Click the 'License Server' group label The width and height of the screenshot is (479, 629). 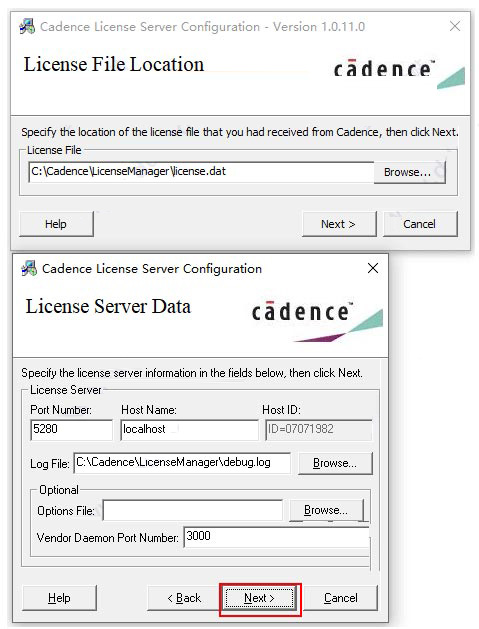66,390
